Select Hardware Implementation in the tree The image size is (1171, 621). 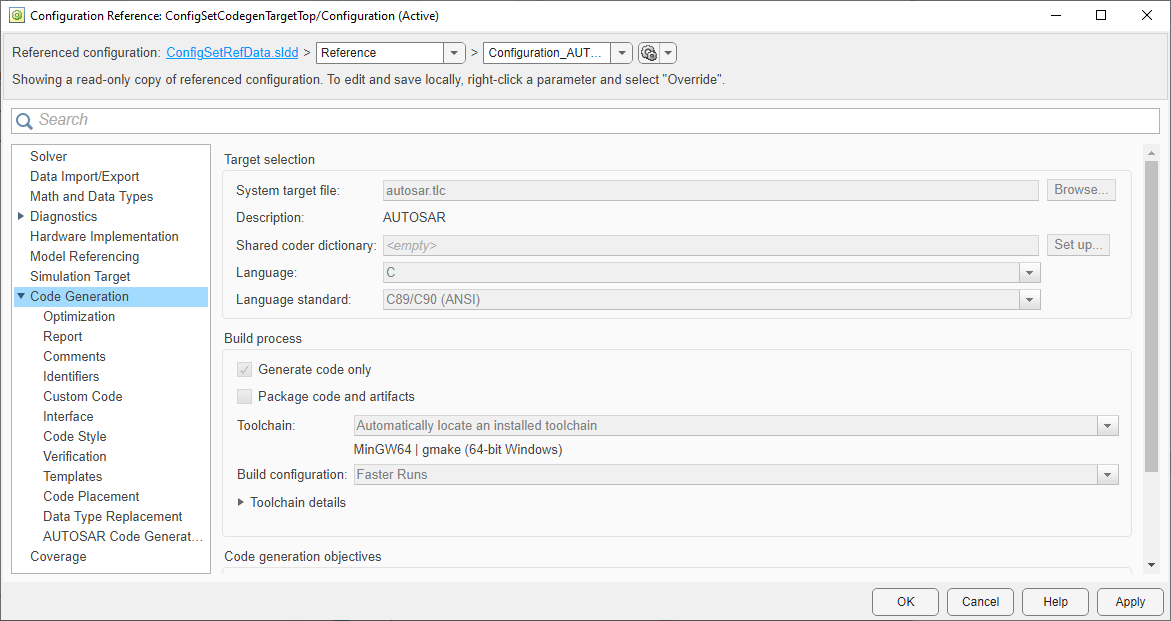pos(104,236)
